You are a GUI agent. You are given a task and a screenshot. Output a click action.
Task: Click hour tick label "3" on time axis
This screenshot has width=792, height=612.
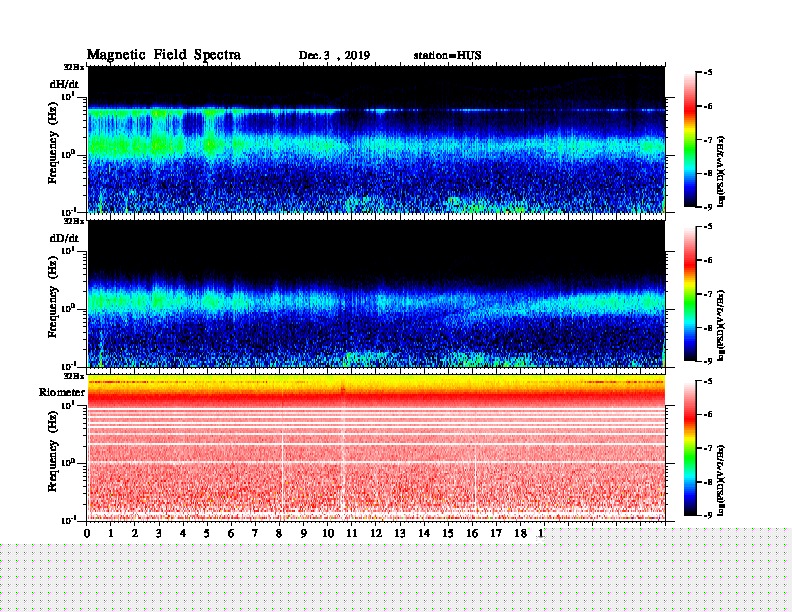point(159,533)
